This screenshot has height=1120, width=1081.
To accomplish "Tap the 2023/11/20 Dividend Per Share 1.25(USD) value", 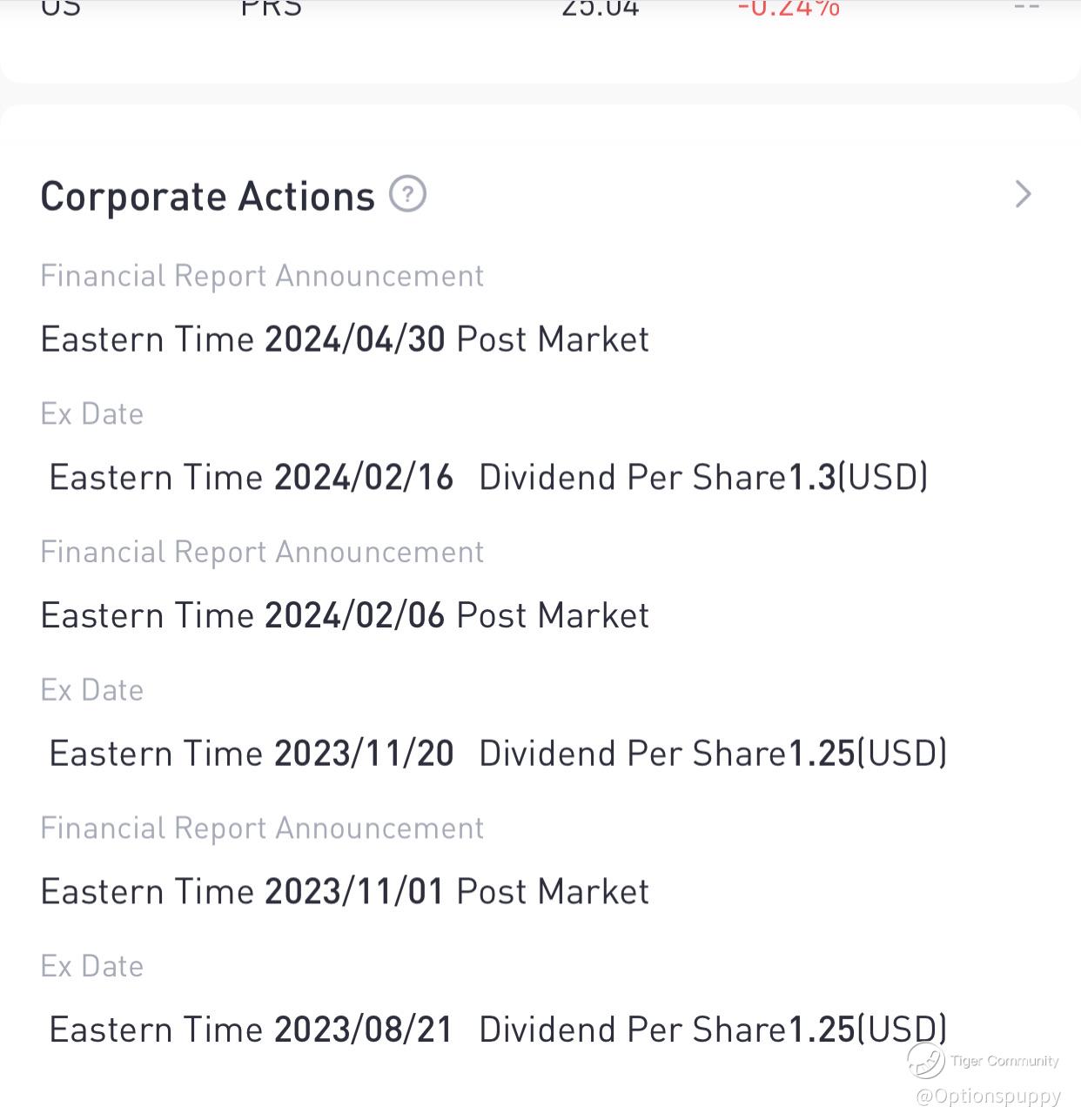I will pos(713,754).
